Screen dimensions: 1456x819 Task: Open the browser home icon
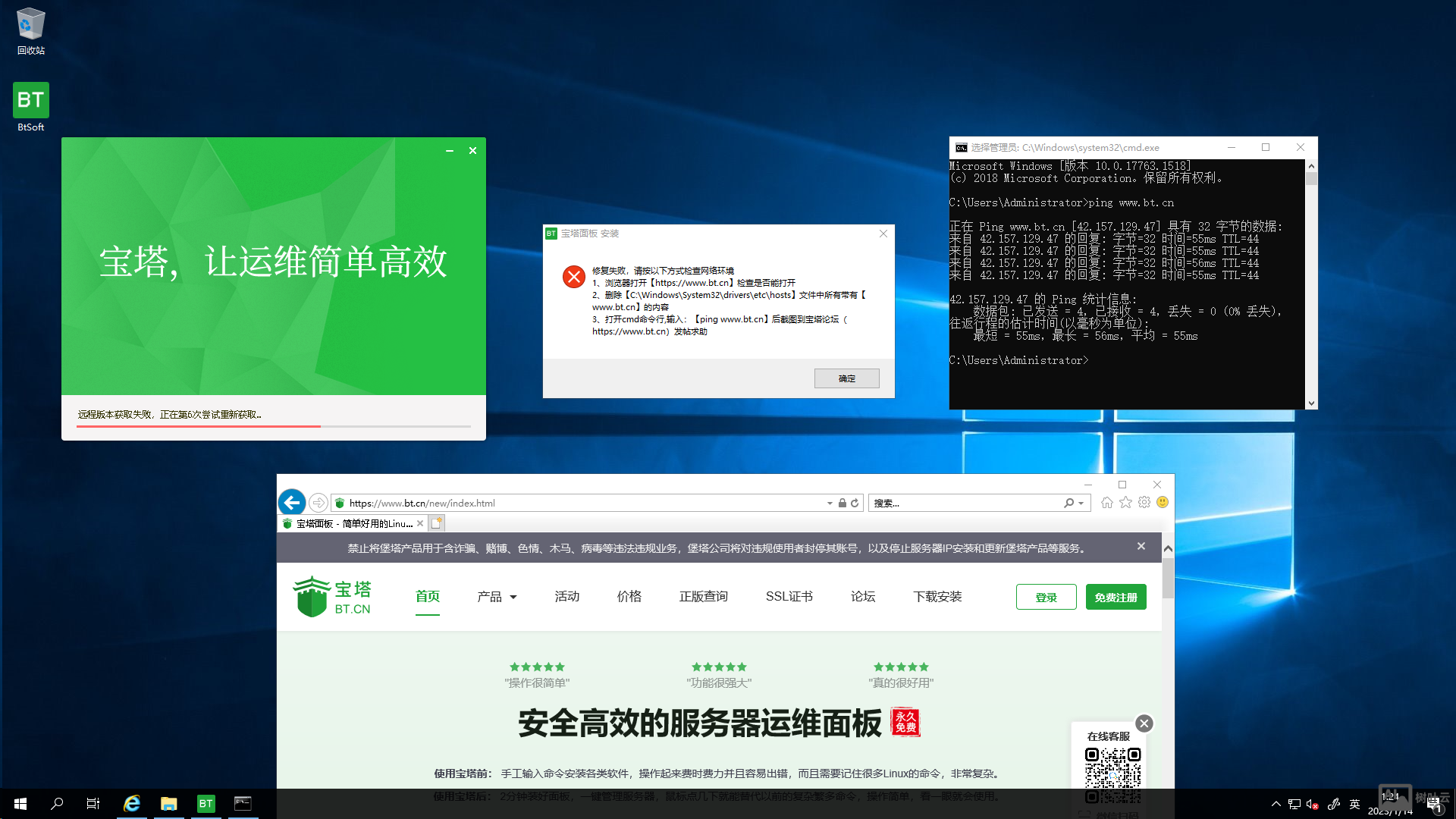pos(1106,503)
